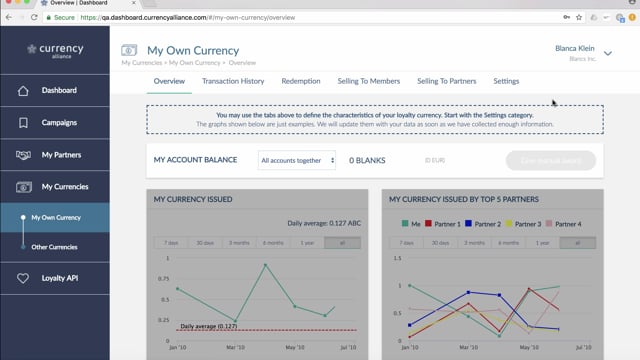
Task: Click the Dashboard home icon
Action: coord(23,91)
